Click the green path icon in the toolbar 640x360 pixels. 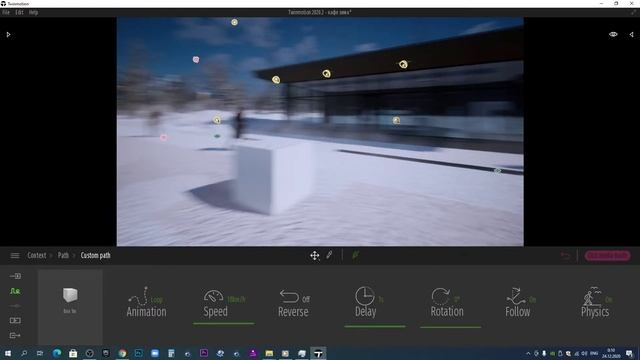point(356,255)
